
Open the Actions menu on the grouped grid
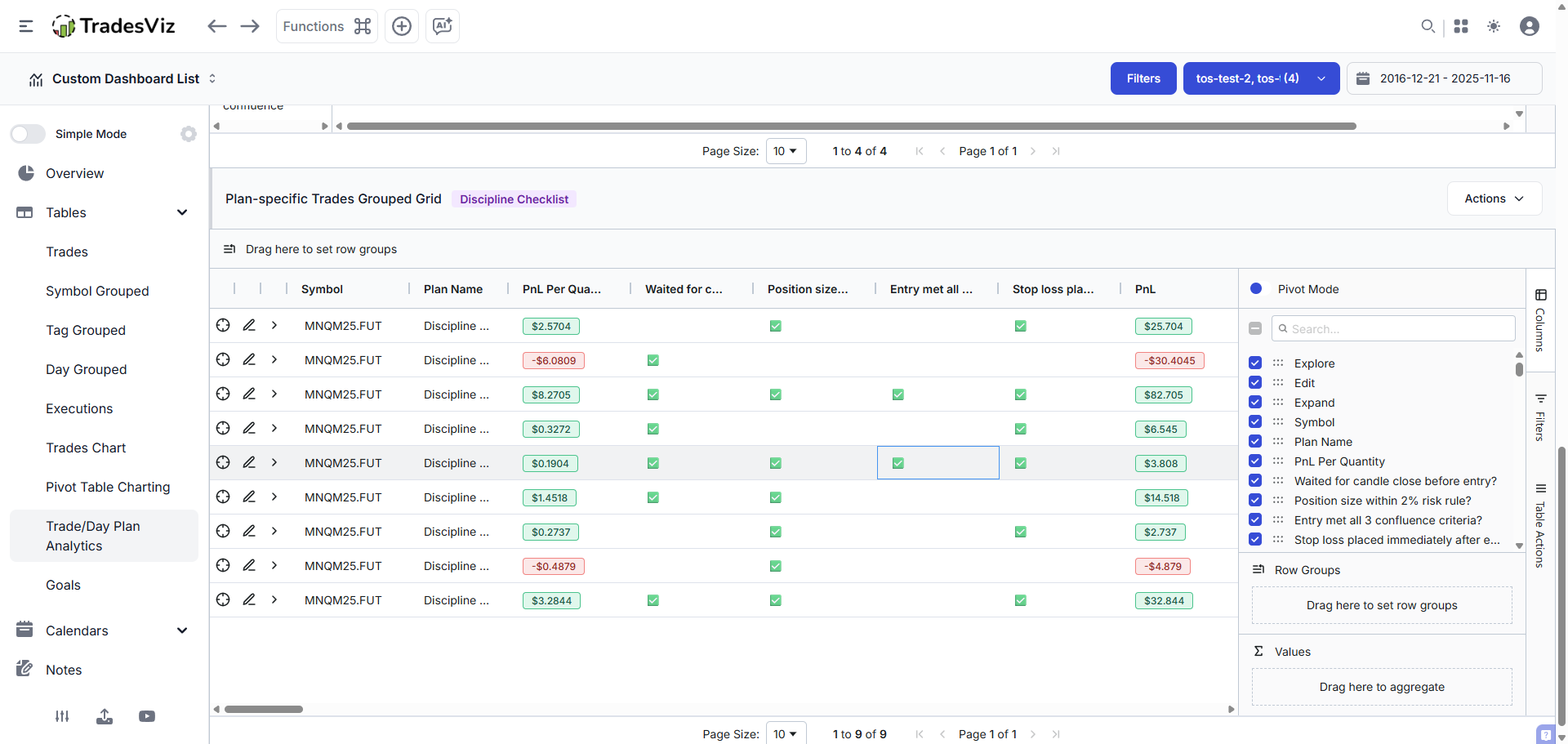[1494, 198]
